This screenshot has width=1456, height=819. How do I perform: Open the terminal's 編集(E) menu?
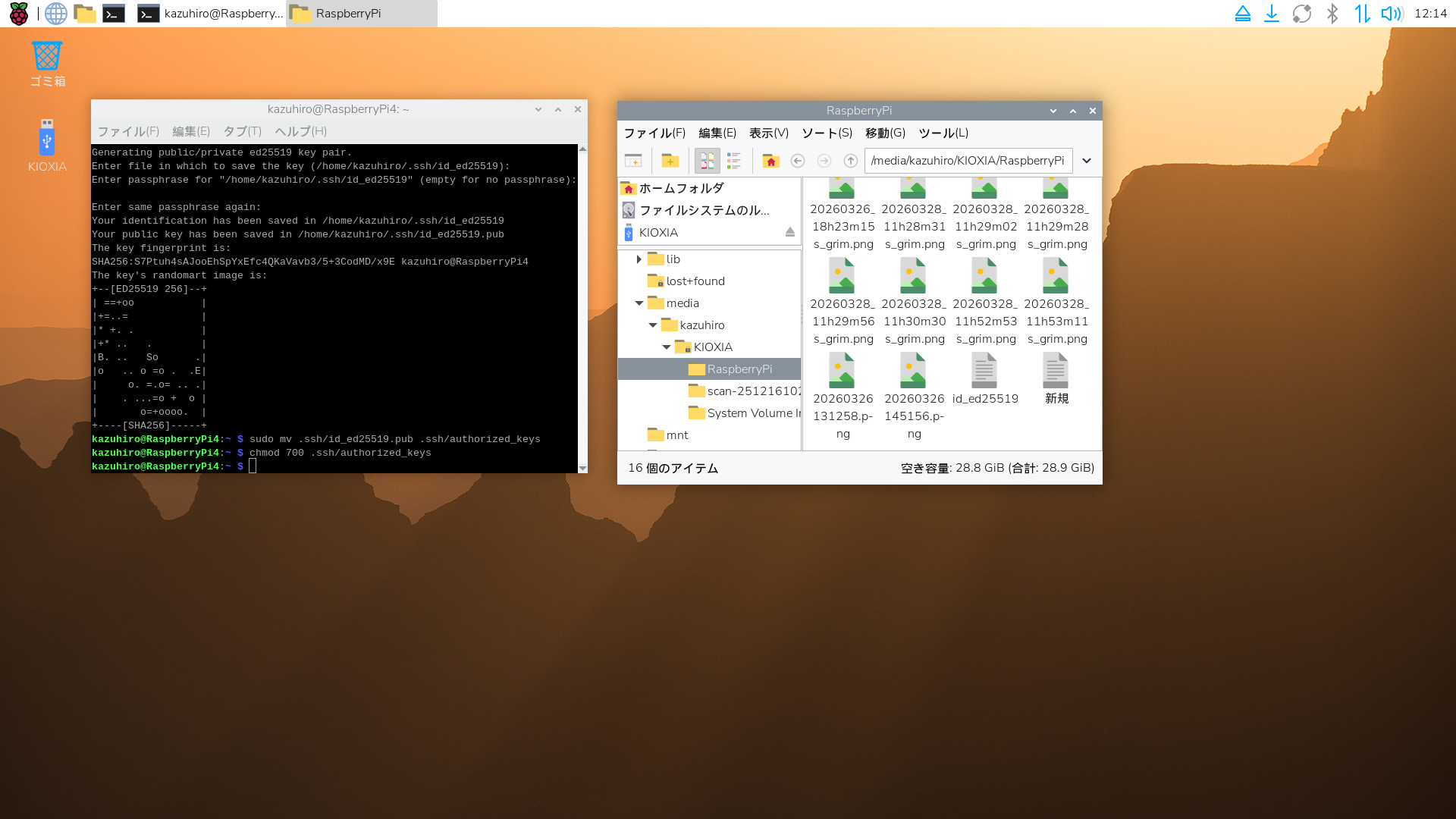[x=190, y=131]
